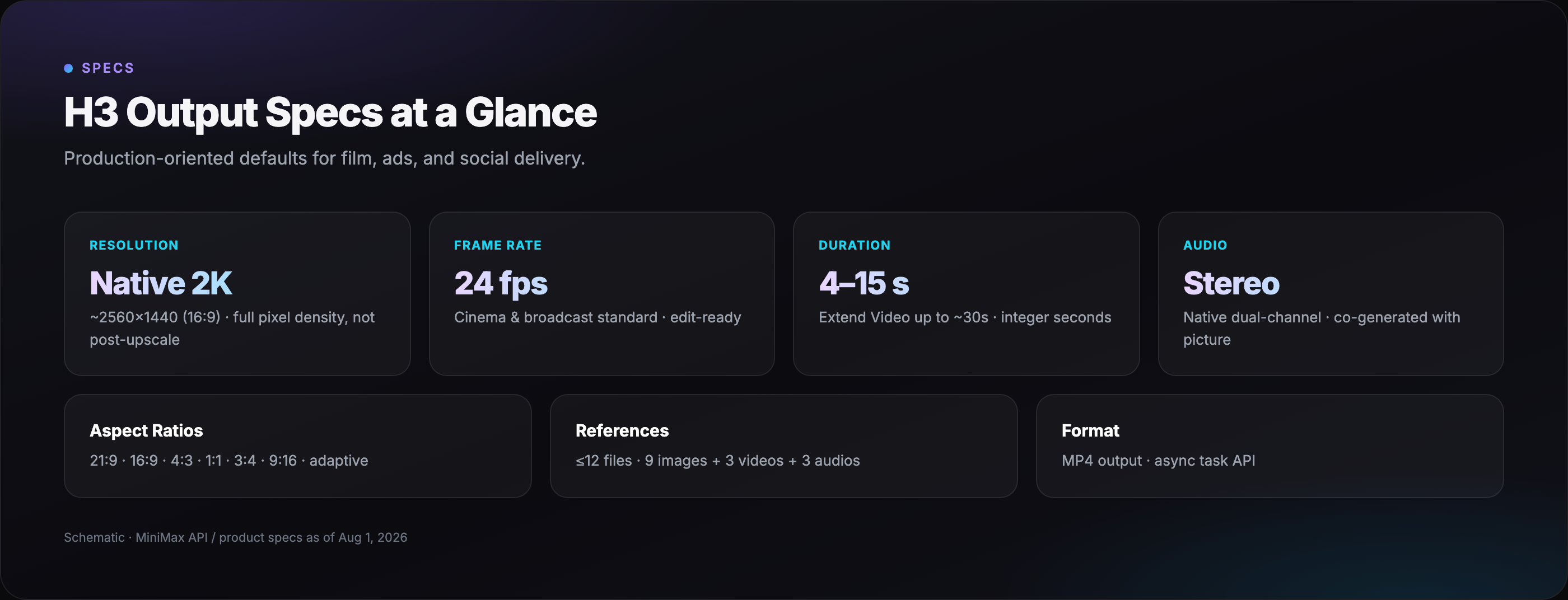Select the References card title
This screenshot has height=600, width=1568.
pyautogui.click(x=622, y=430)
